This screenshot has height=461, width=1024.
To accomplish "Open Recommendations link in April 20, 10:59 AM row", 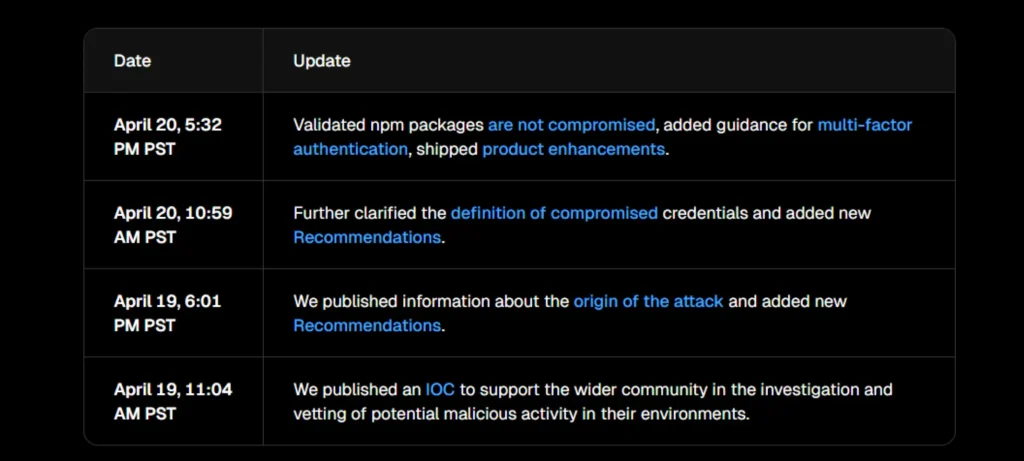I will [366, 237].
